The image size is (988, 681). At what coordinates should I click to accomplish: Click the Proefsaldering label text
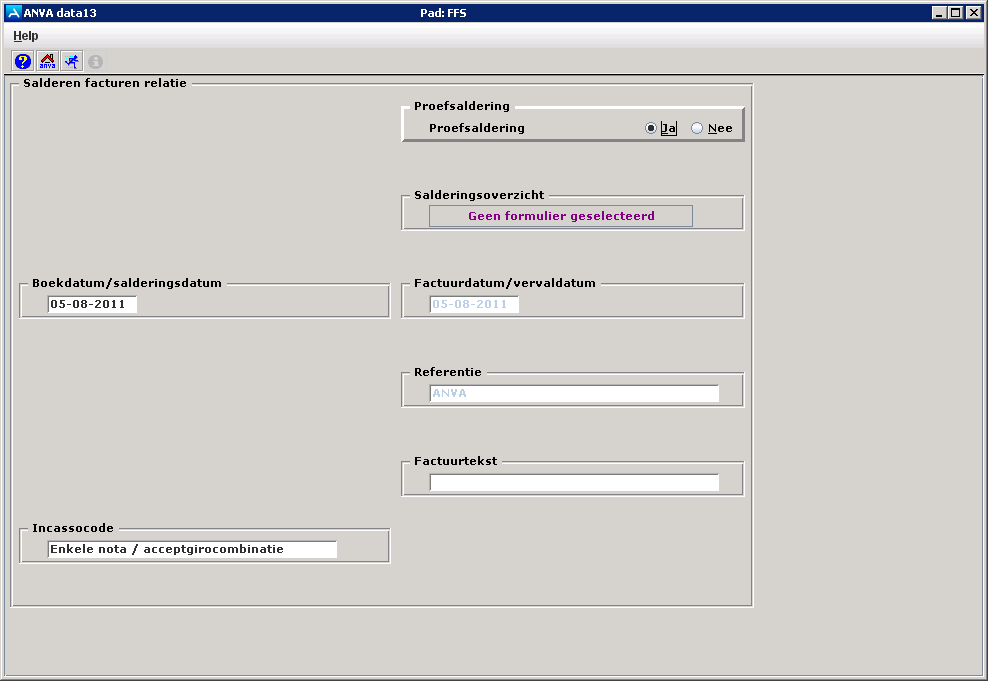click(476, 128)
